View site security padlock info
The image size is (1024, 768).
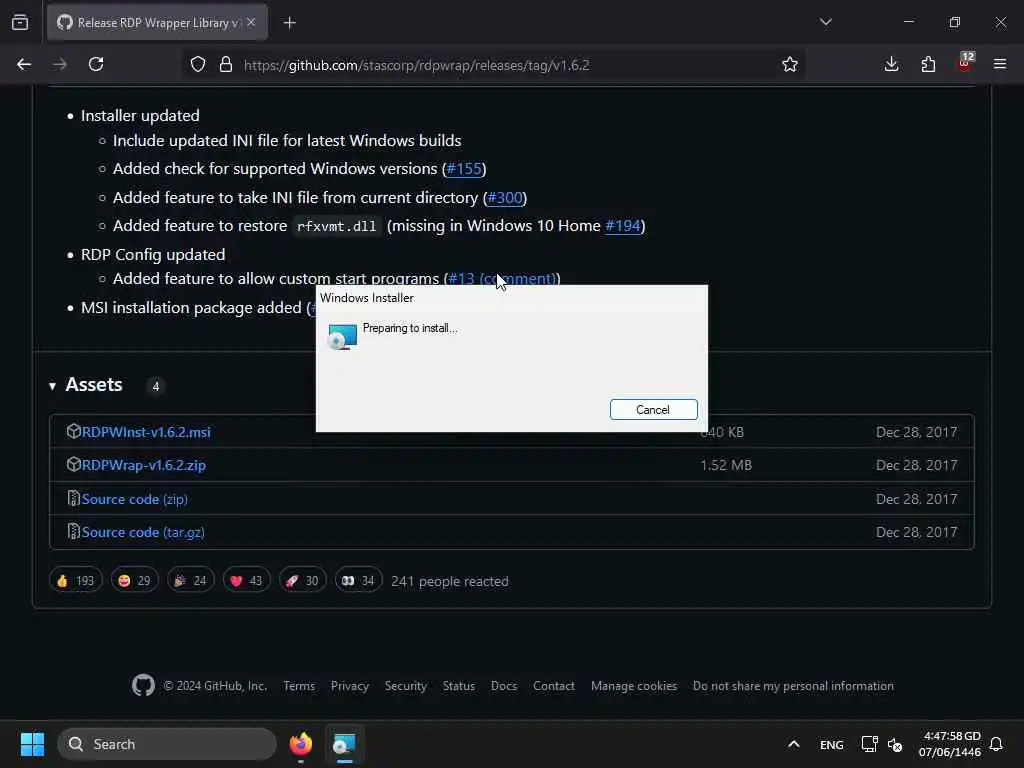point(226,64)
